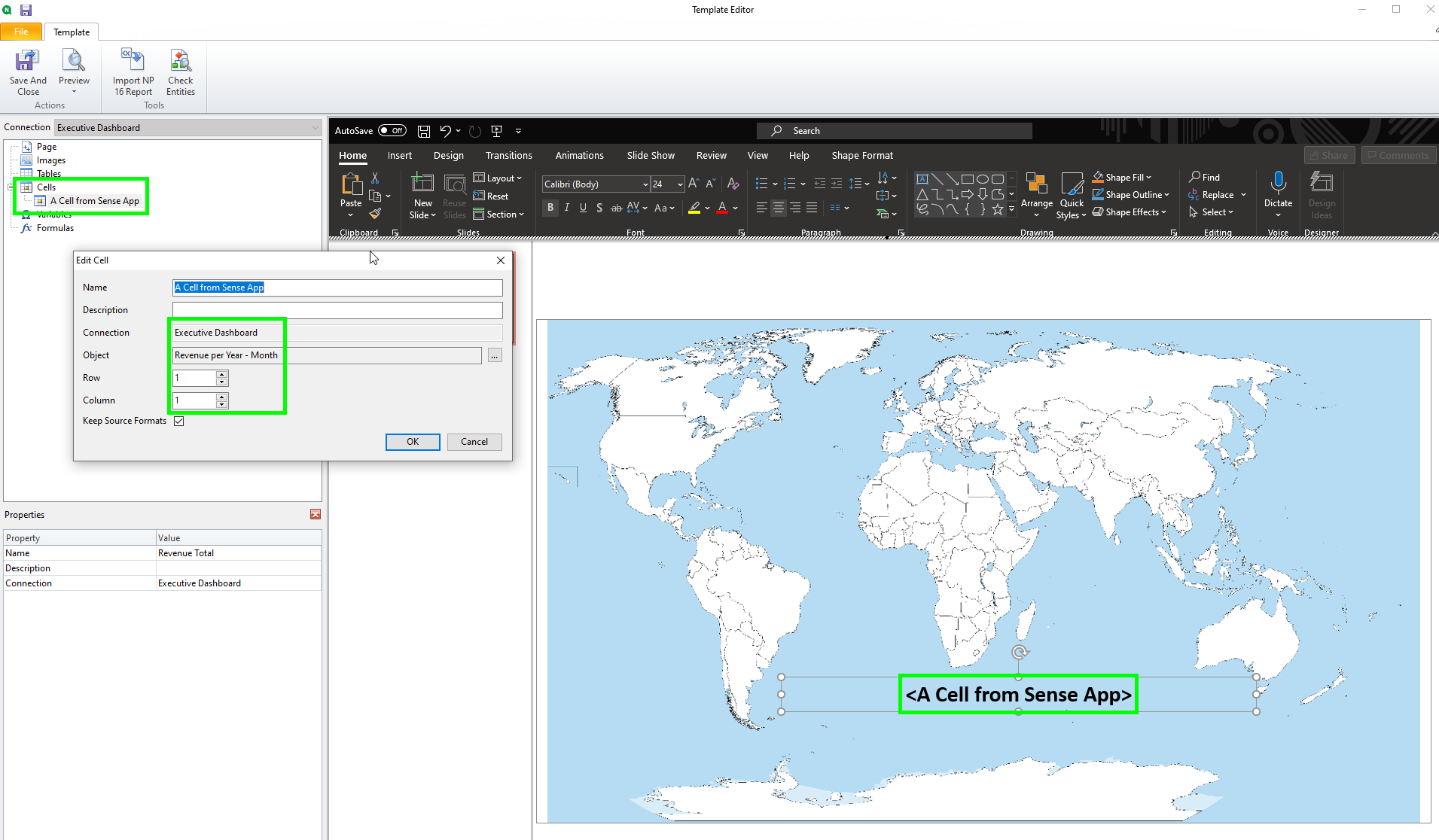Open the Connection dropdown above the tree
Screen dimensions: 1439x840
tap(315, 128)
